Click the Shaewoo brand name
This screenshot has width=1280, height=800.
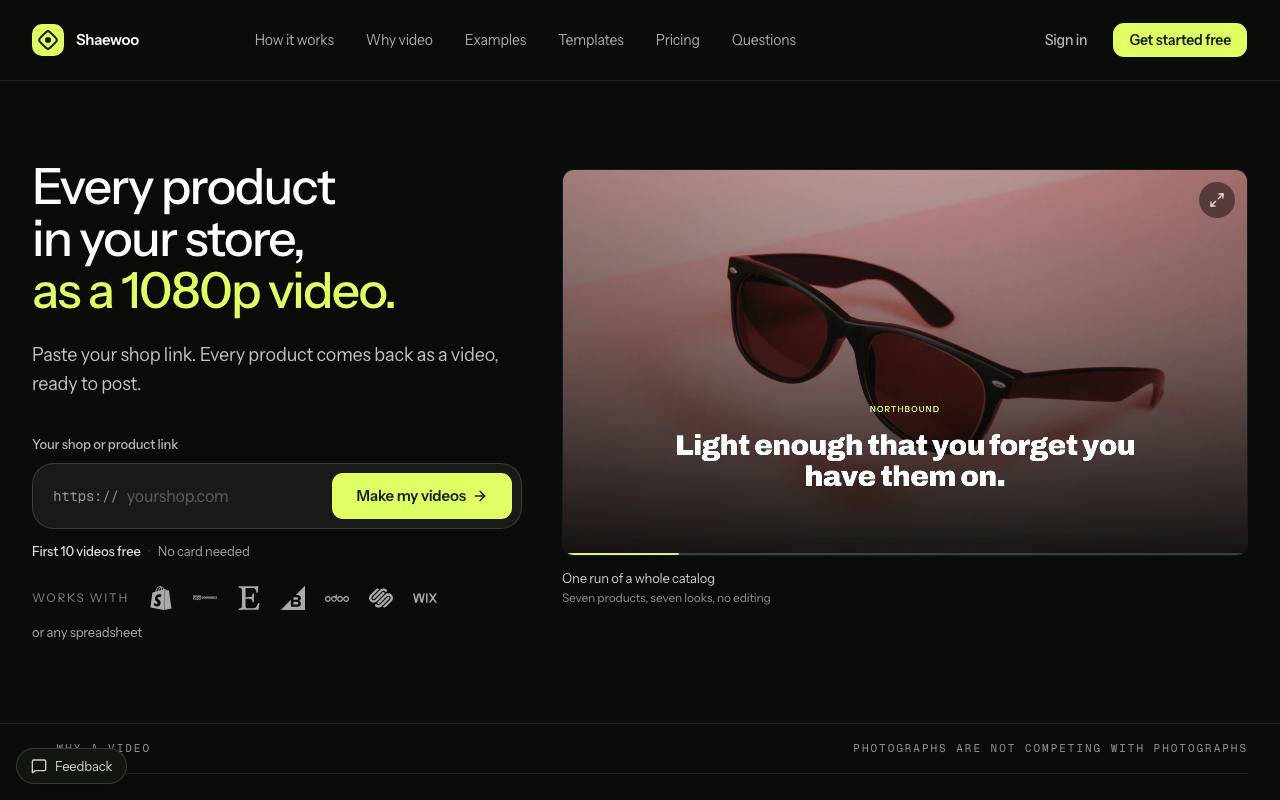click(107, 40)
